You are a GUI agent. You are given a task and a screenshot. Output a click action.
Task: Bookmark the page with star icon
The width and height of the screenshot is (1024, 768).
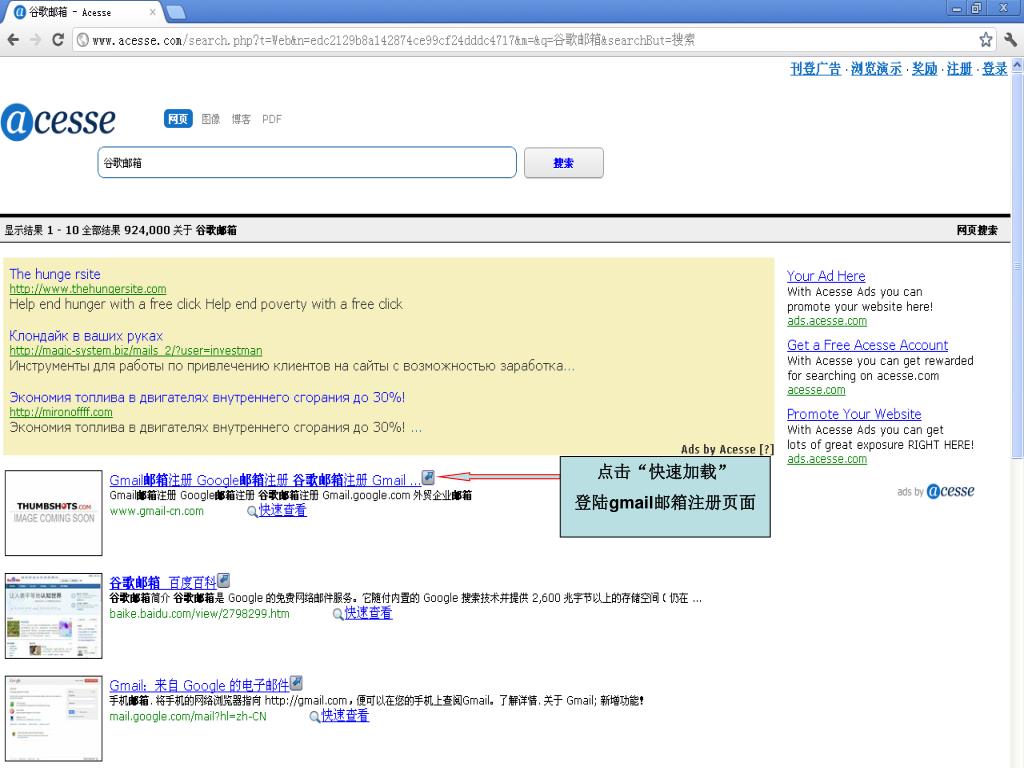pyautogui.click(x=985, y=40)
